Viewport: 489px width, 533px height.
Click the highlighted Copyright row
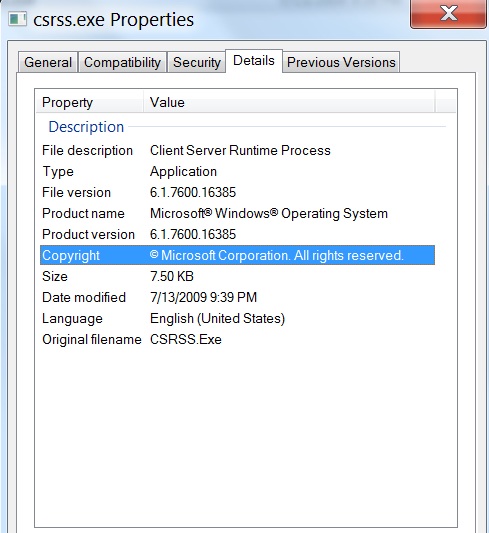pos(237,255)
